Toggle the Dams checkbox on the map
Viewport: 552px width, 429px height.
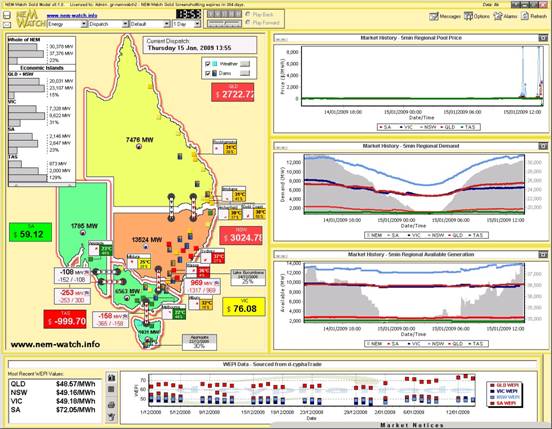207,73
